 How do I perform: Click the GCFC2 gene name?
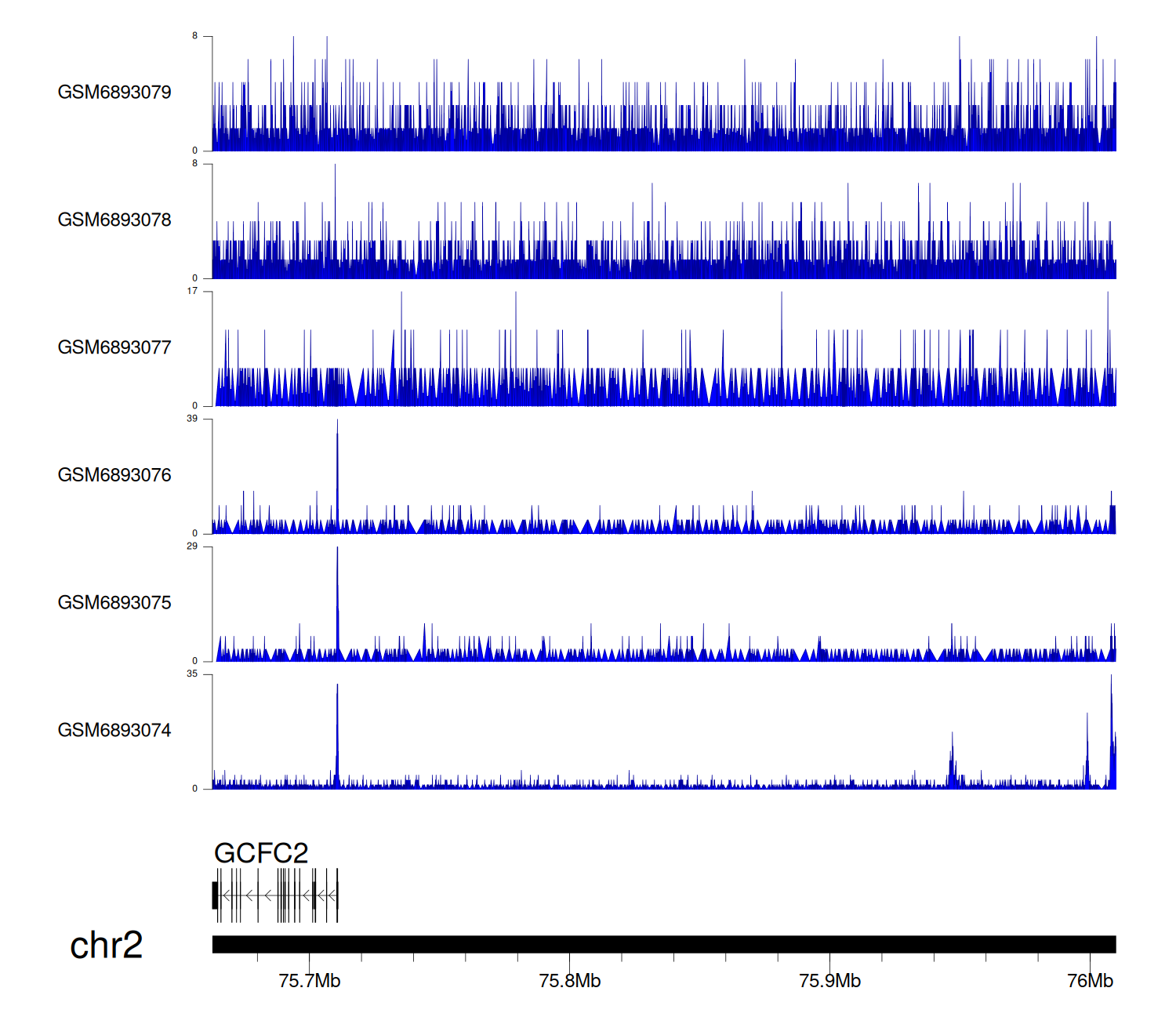tap(261, 853)
